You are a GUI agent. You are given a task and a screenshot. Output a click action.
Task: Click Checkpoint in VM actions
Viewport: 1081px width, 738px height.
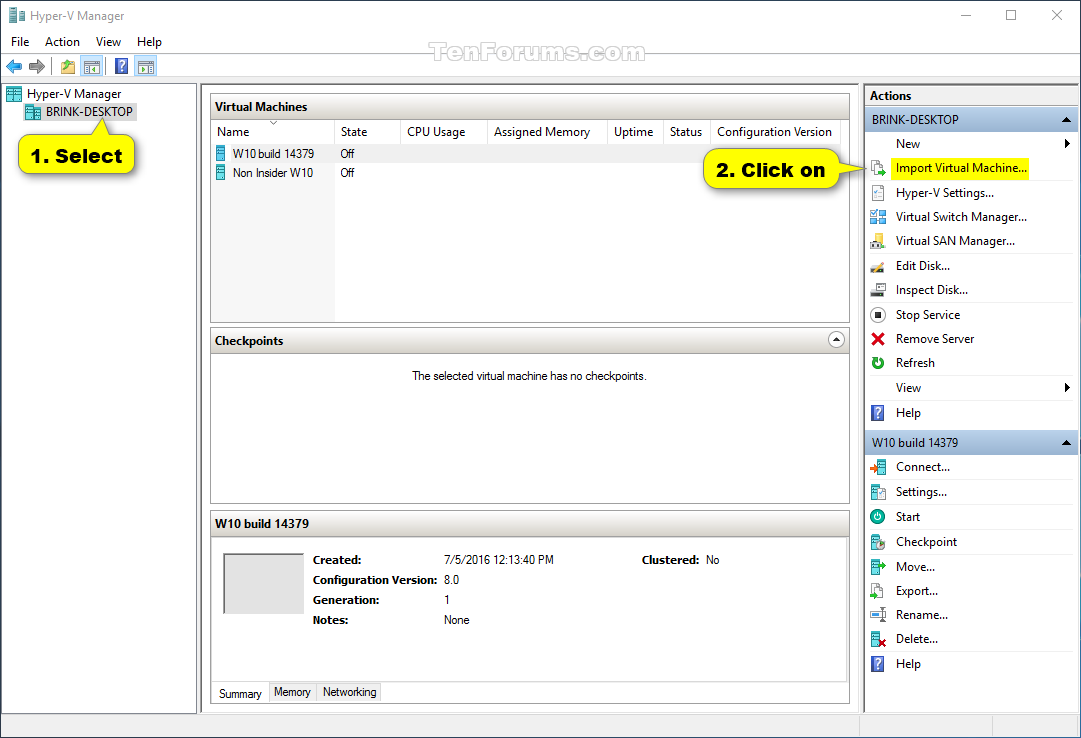[x=926, y=542]
